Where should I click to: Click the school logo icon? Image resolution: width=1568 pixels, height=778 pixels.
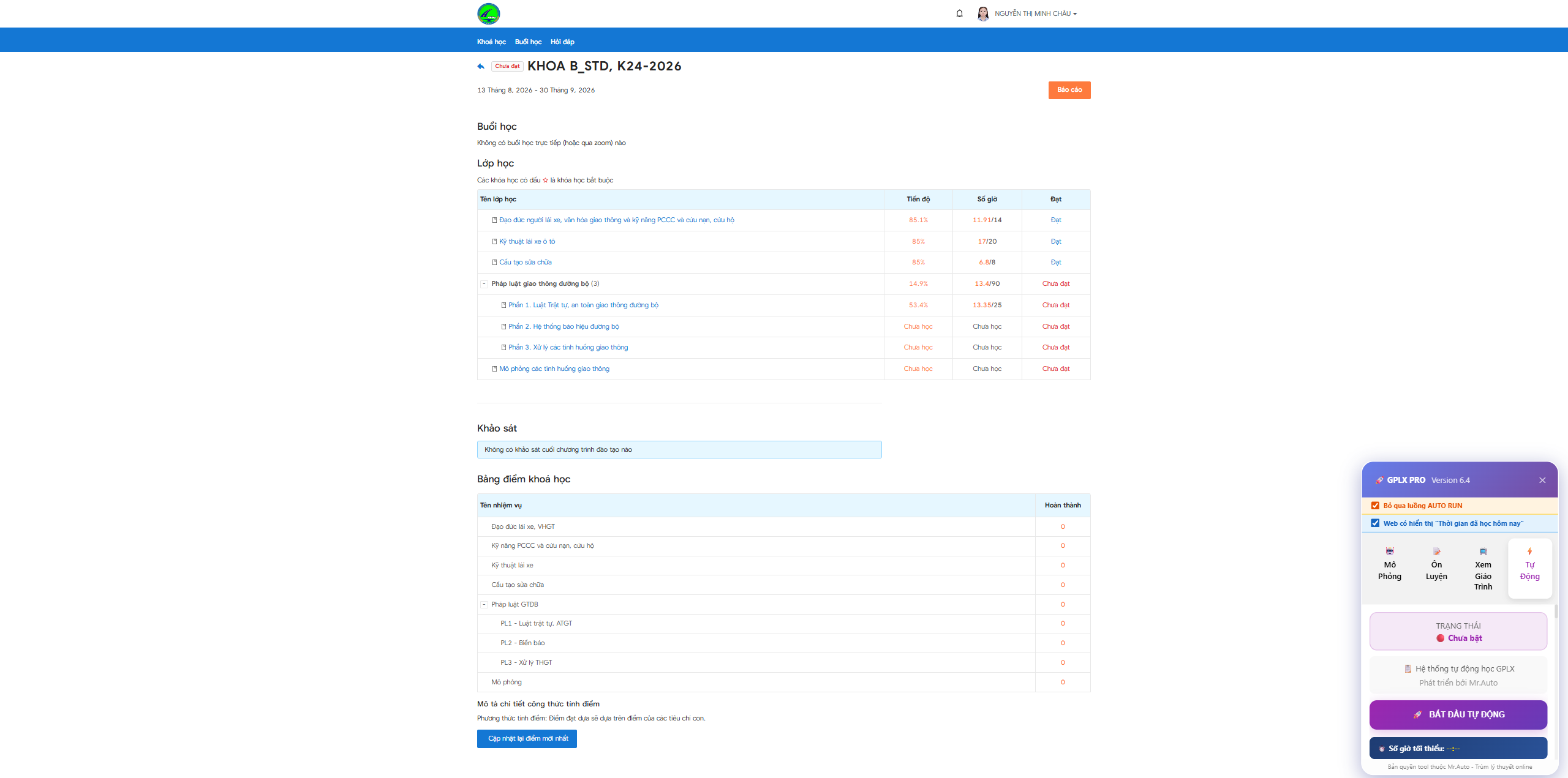click(488, 13)
